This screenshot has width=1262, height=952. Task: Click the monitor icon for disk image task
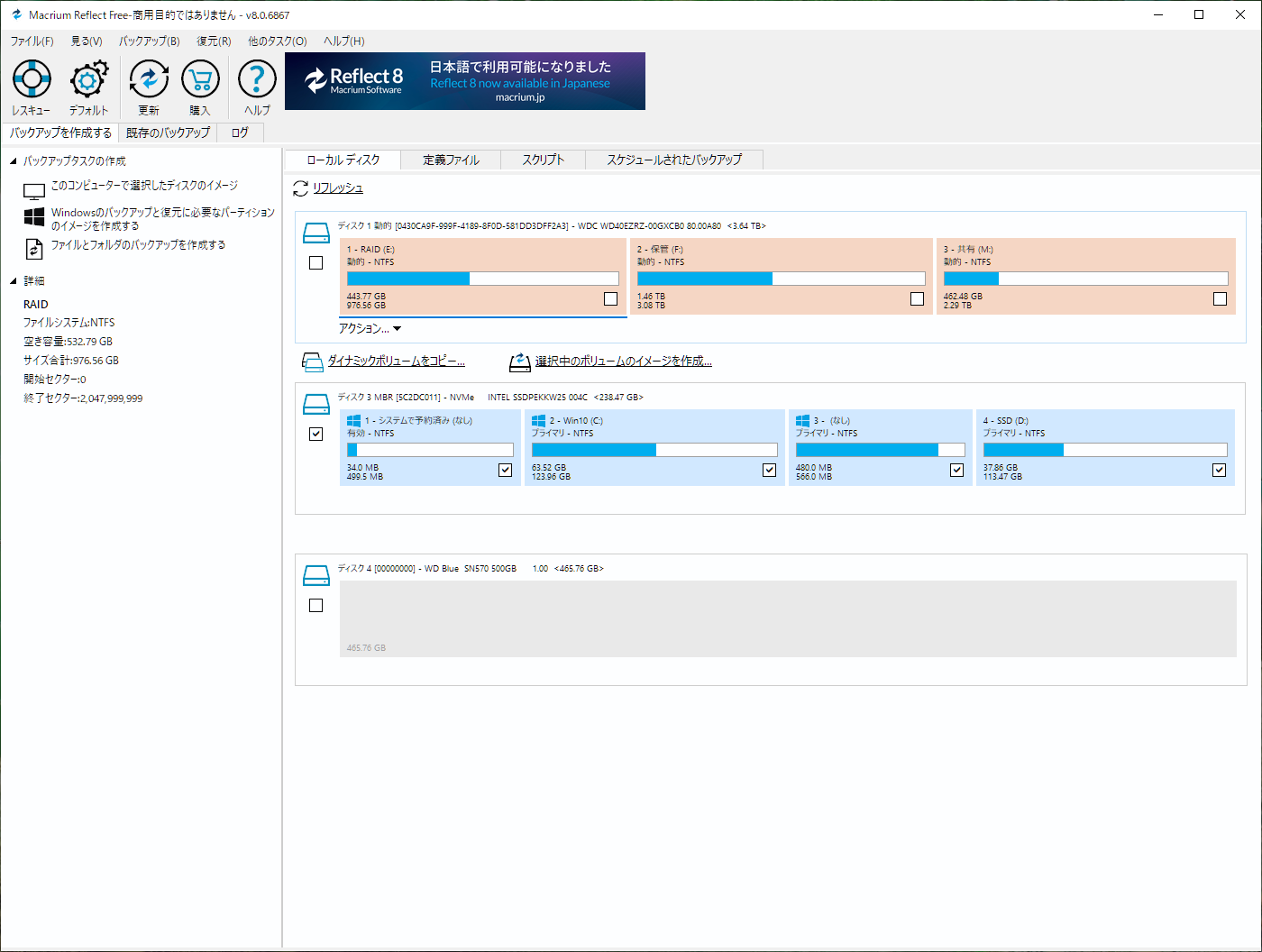point(34,192)
